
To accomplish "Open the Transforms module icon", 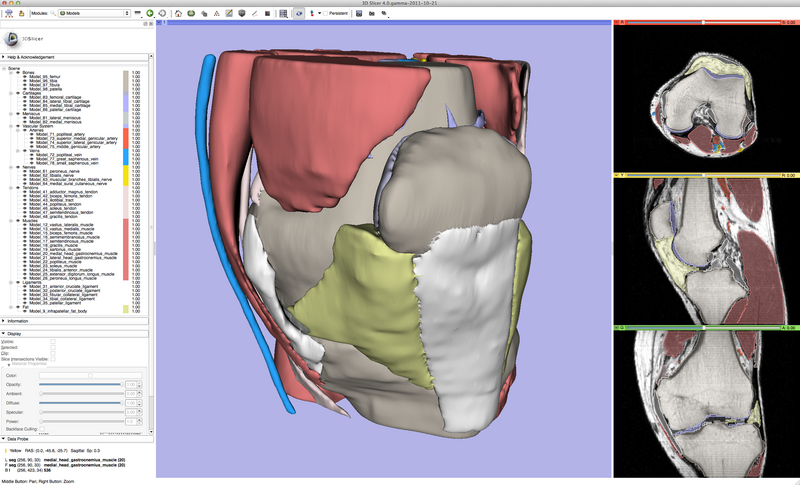I will pos(204,13).
